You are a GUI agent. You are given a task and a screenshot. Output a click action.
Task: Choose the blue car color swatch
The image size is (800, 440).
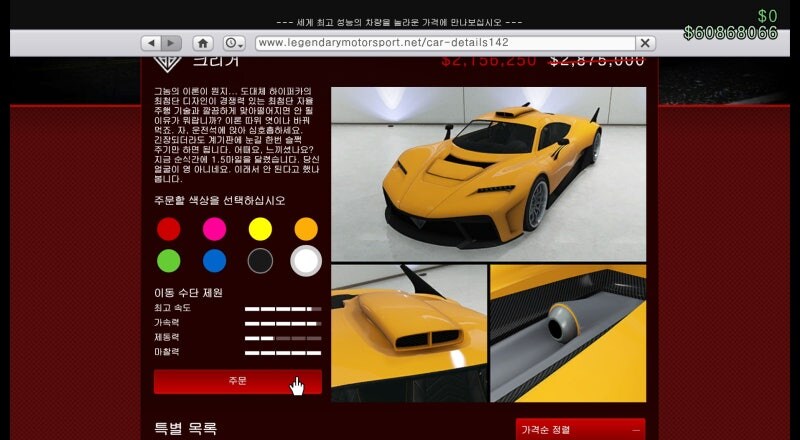point(214,261)
